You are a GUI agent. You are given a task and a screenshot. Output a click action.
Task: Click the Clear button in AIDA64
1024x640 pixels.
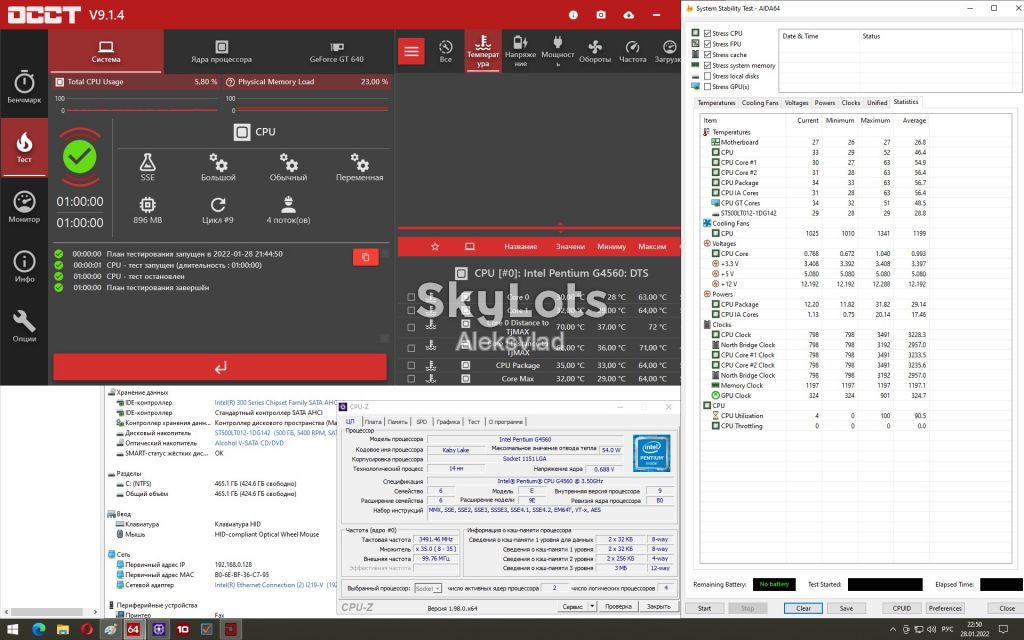tap(803, 608)
